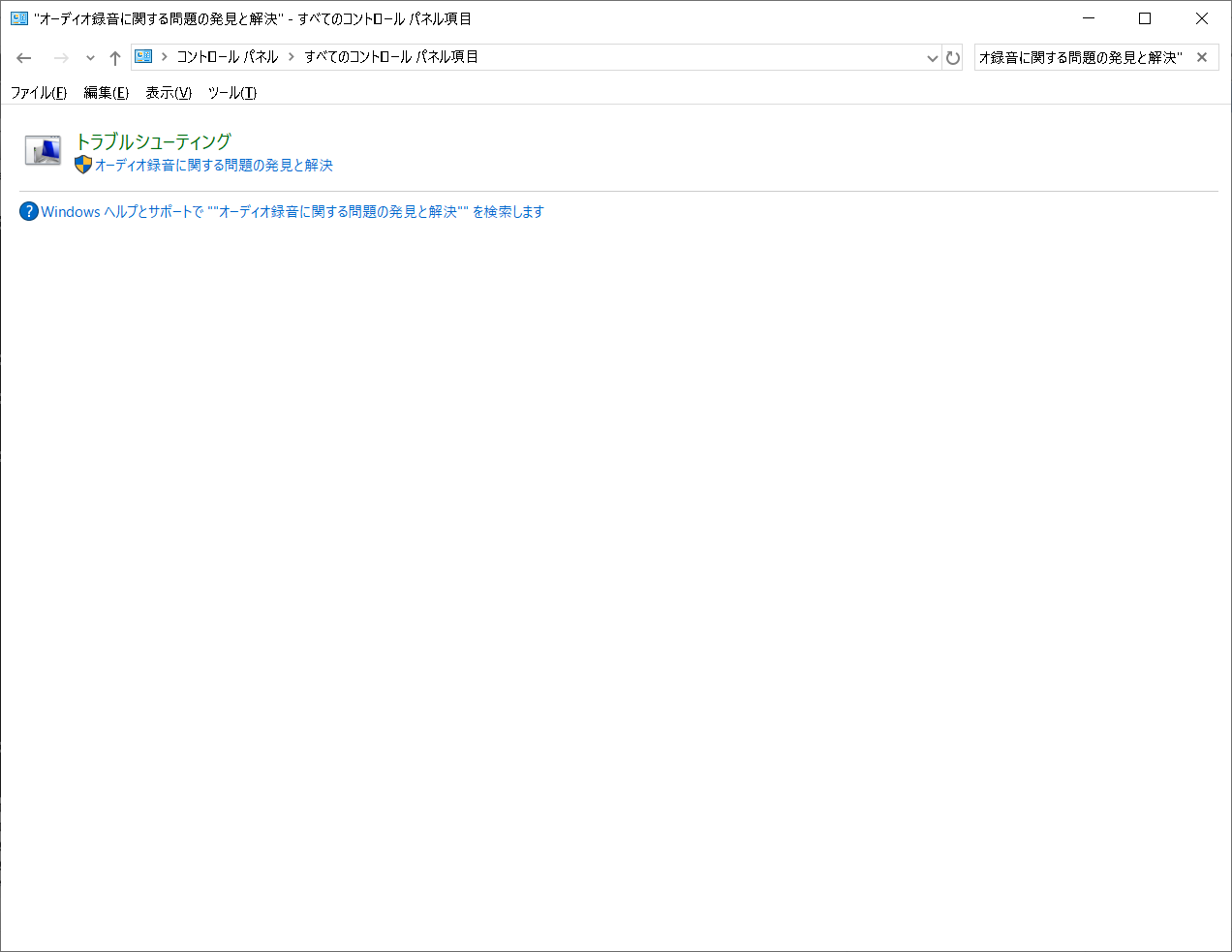Click the back navigation arrow
The height and width of the screenshot is (952, 1232).
(23, 57)
